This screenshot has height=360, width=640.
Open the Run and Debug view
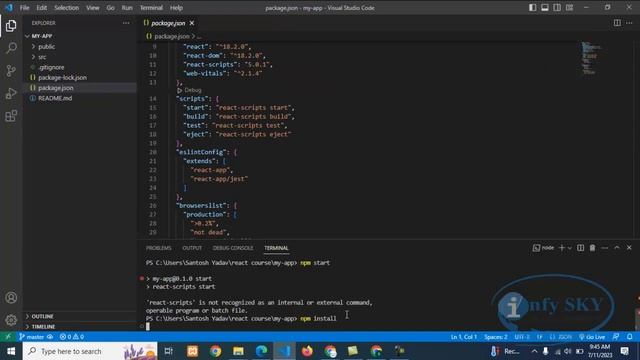click(x=11, y=93)
